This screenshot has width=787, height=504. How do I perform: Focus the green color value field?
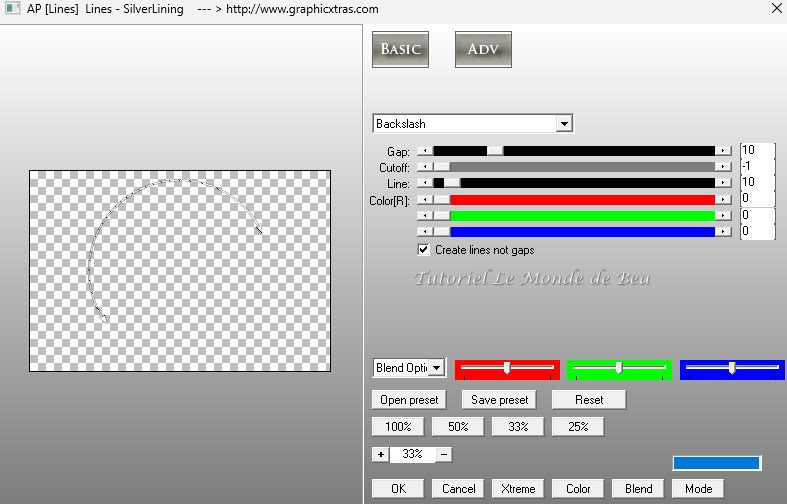757,215
